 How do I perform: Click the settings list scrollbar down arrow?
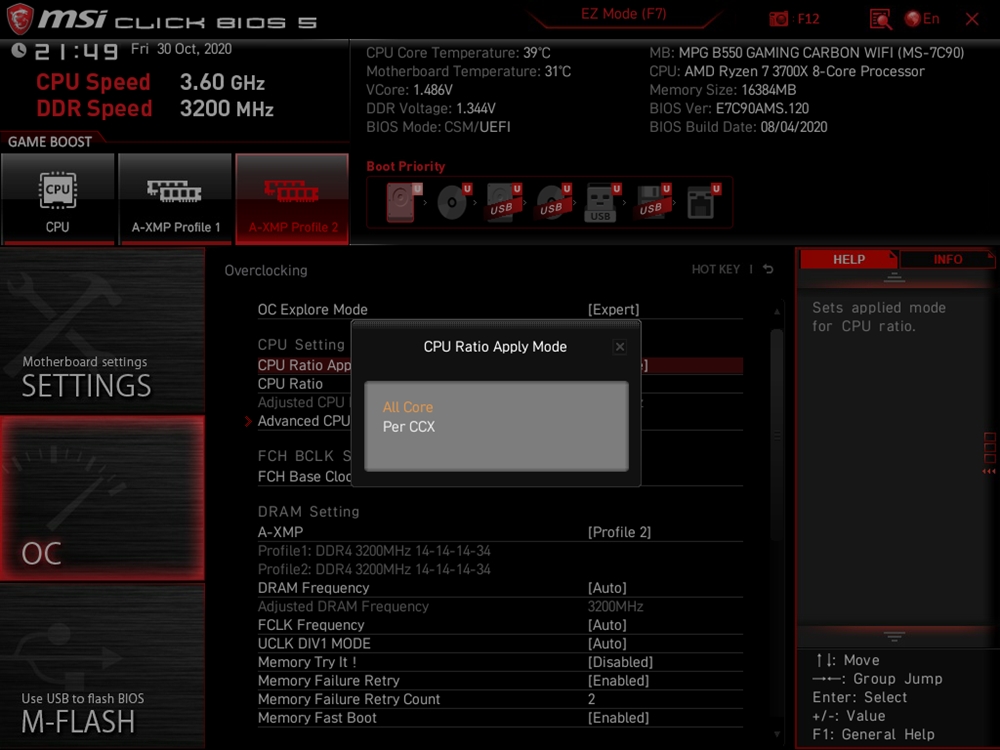click(x=776, y=734)
